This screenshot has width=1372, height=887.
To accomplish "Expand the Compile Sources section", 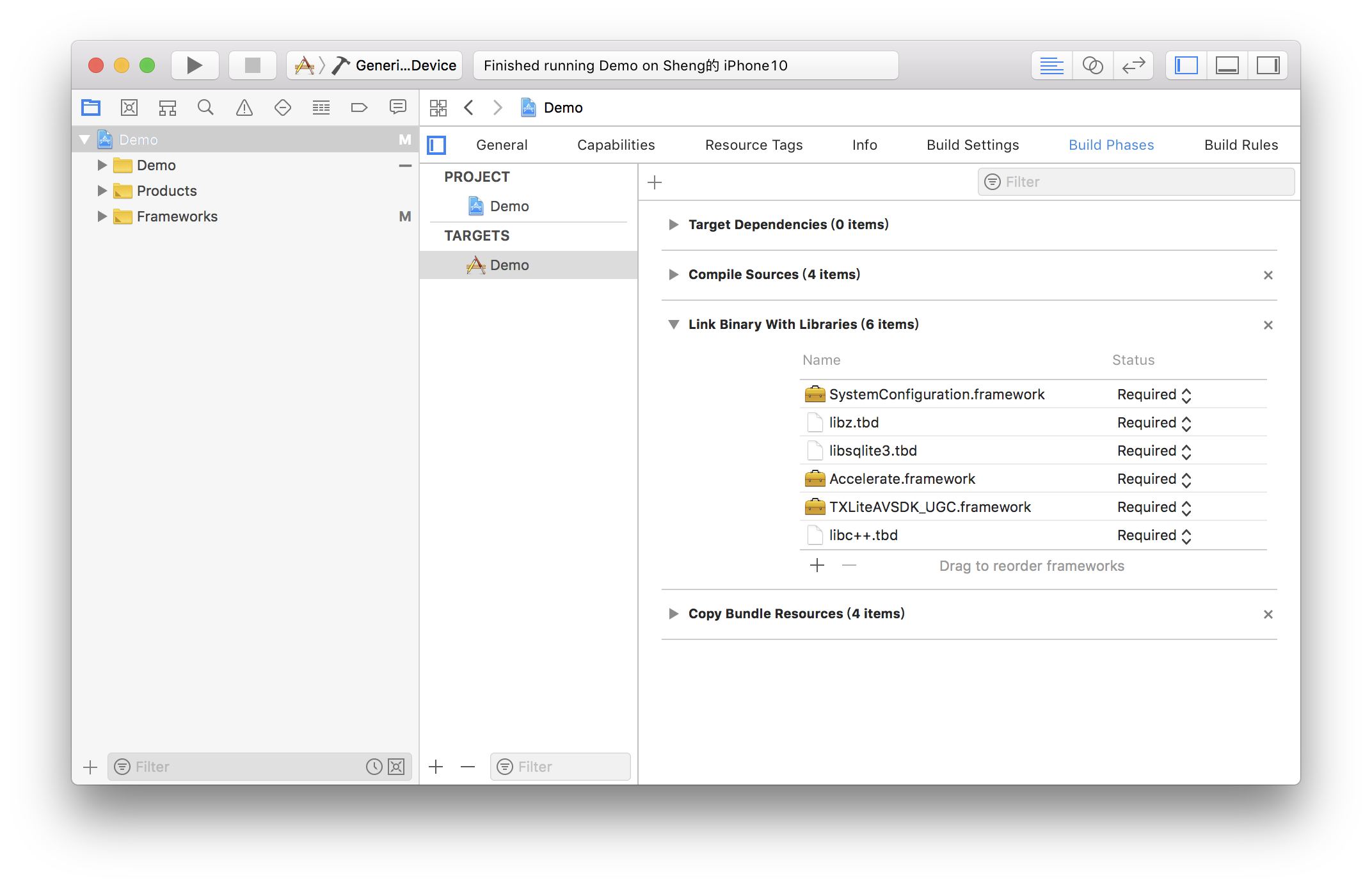I will click(674, 273).
